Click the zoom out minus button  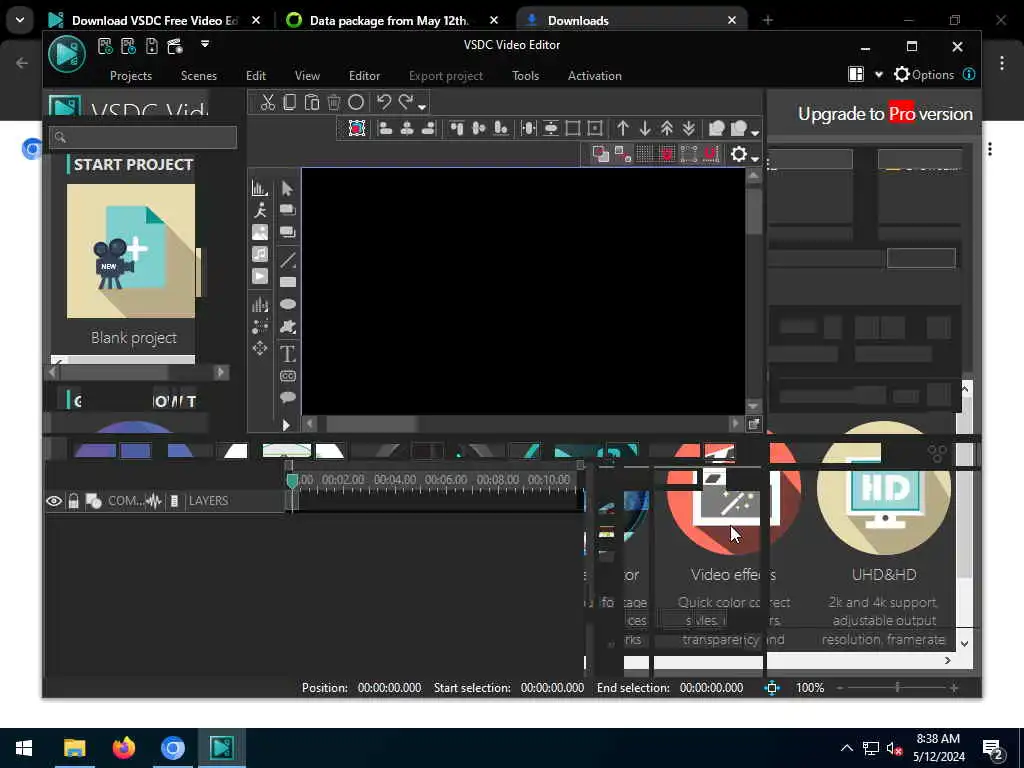coord(840,688)
